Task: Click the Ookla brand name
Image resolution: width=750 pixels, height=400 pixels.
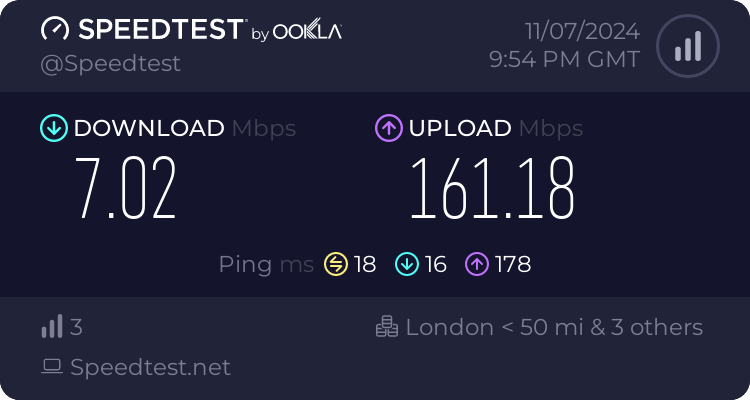Action: [x=308, y=31]
